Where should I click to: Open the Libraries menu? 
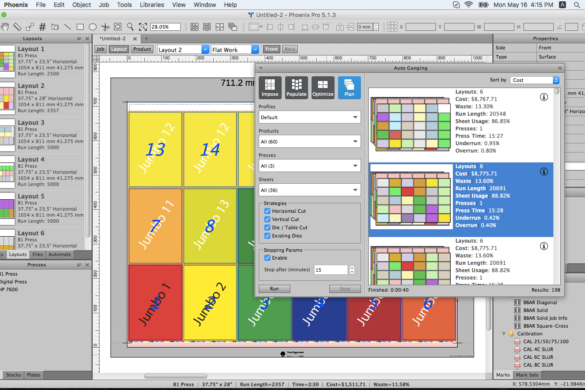coord(151,5)
